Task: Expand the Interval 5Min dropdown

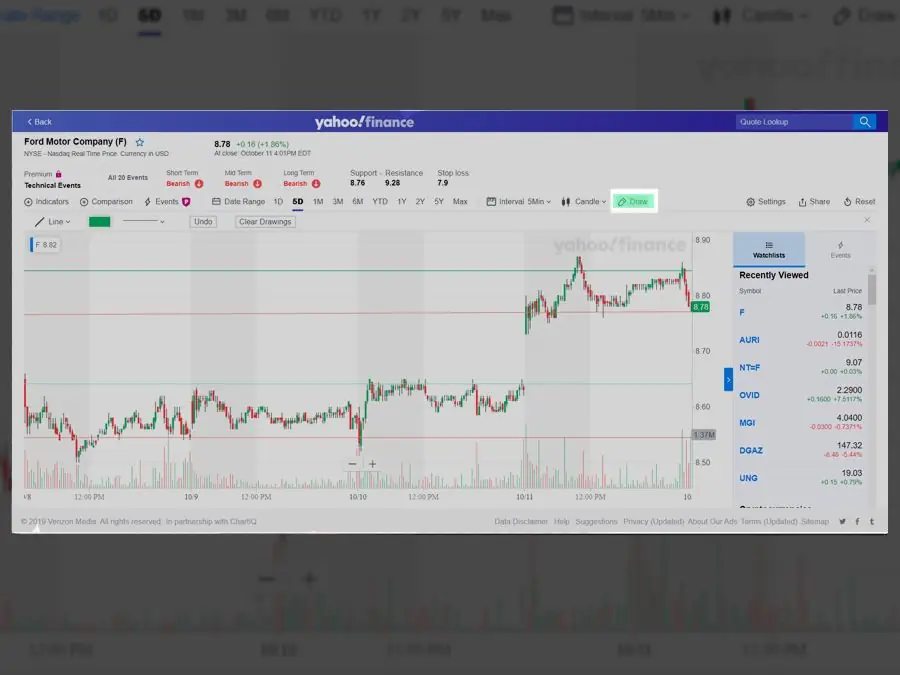Action: (x=519, y=202)
